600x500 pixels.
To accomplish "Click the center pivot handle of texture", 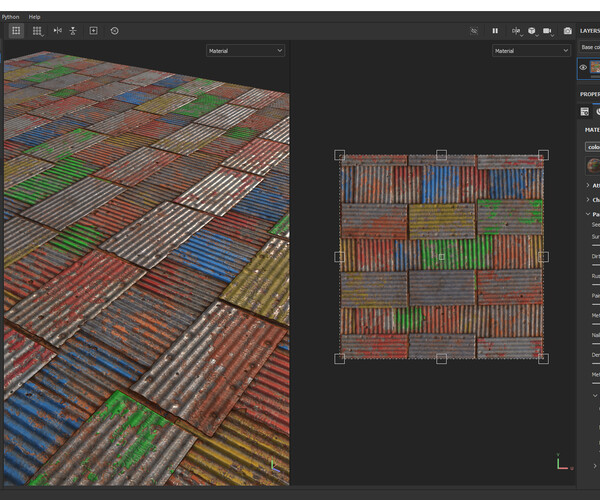I will pos(441,257).
